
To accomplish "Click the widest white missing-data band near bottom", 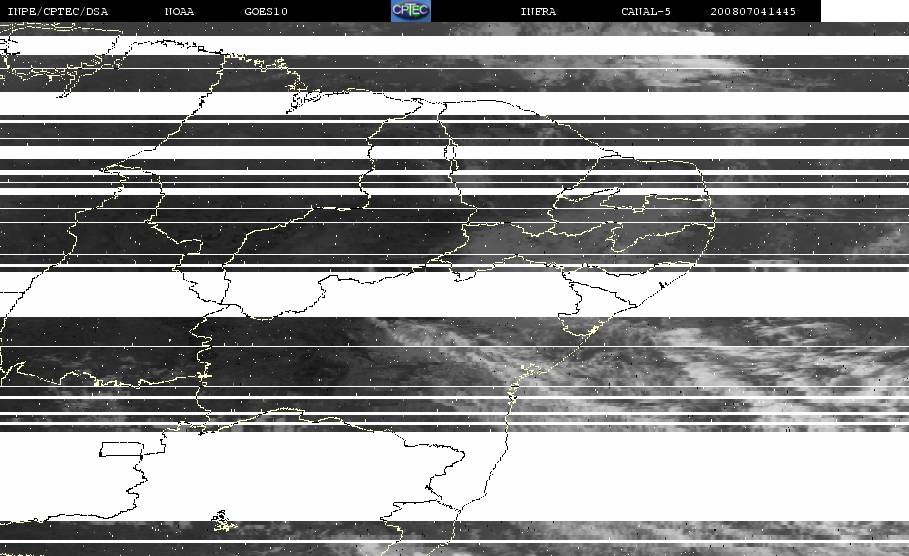I will click(454, 476).
